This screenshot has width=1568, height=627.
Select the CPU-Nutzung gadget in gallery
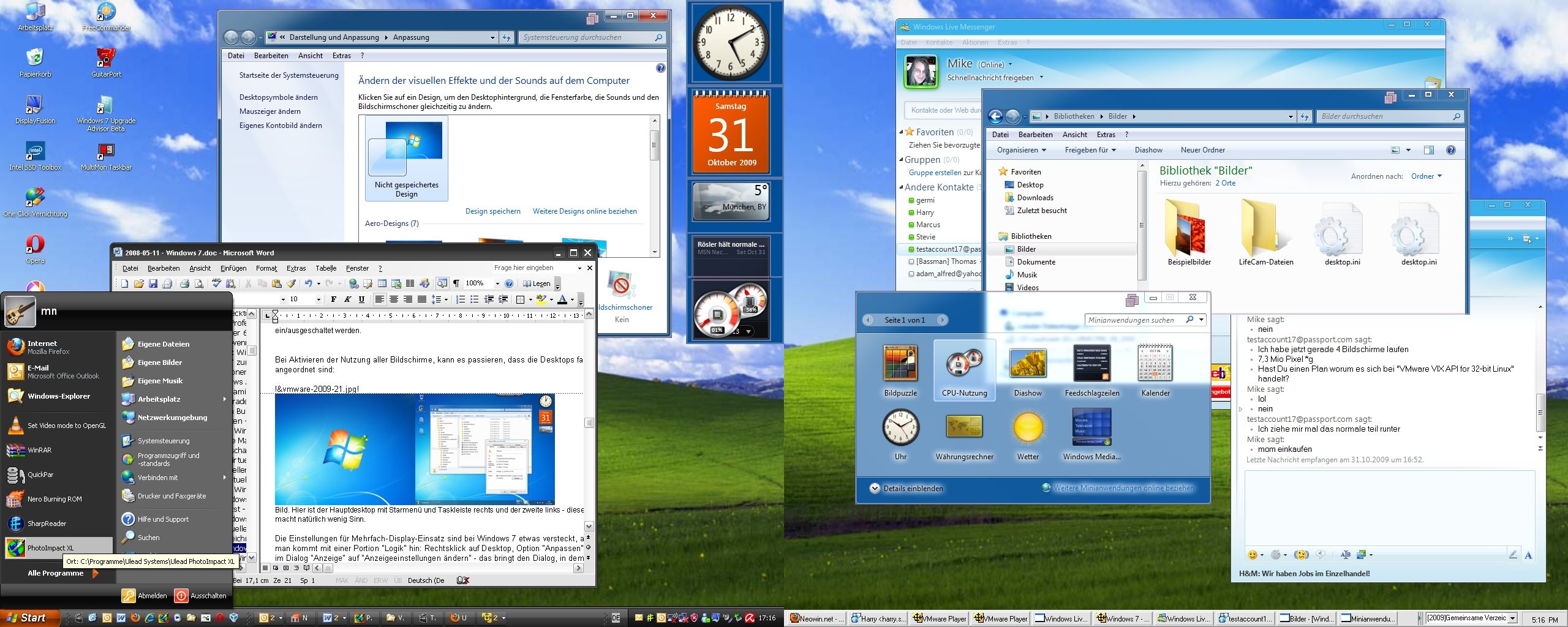pyautogui.click(x=964, y=370)
